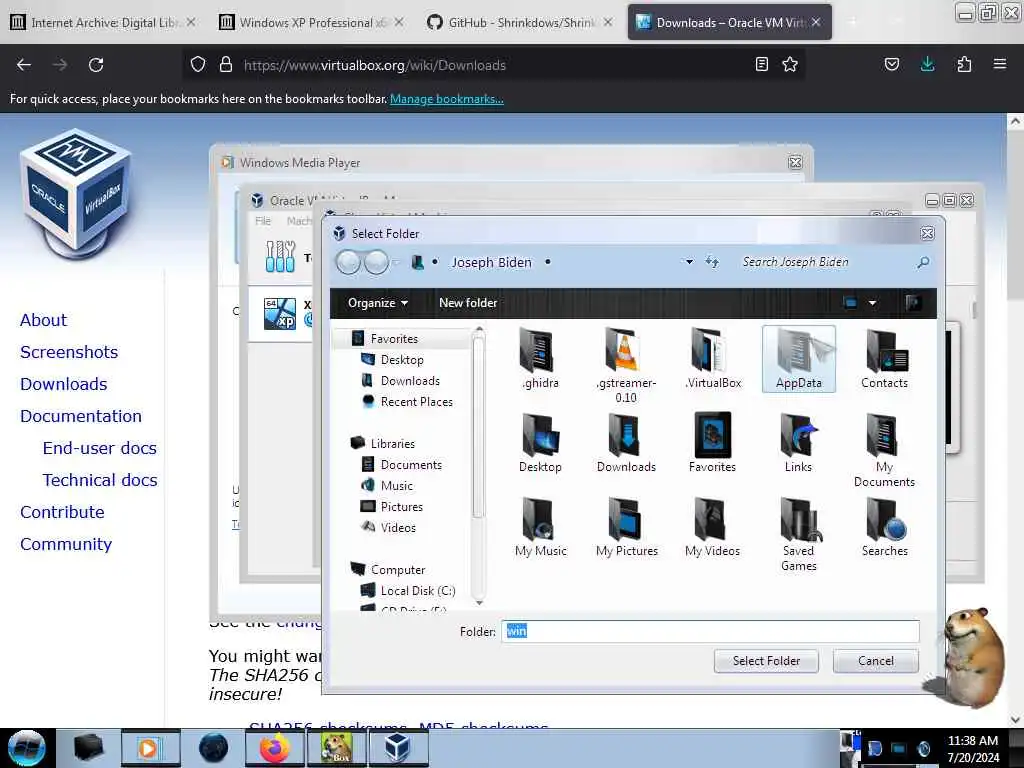Open the Firefox application menu
The height and width of the screenshot is (768, 1024).
pyautogui.click(x=1000, y=64)
